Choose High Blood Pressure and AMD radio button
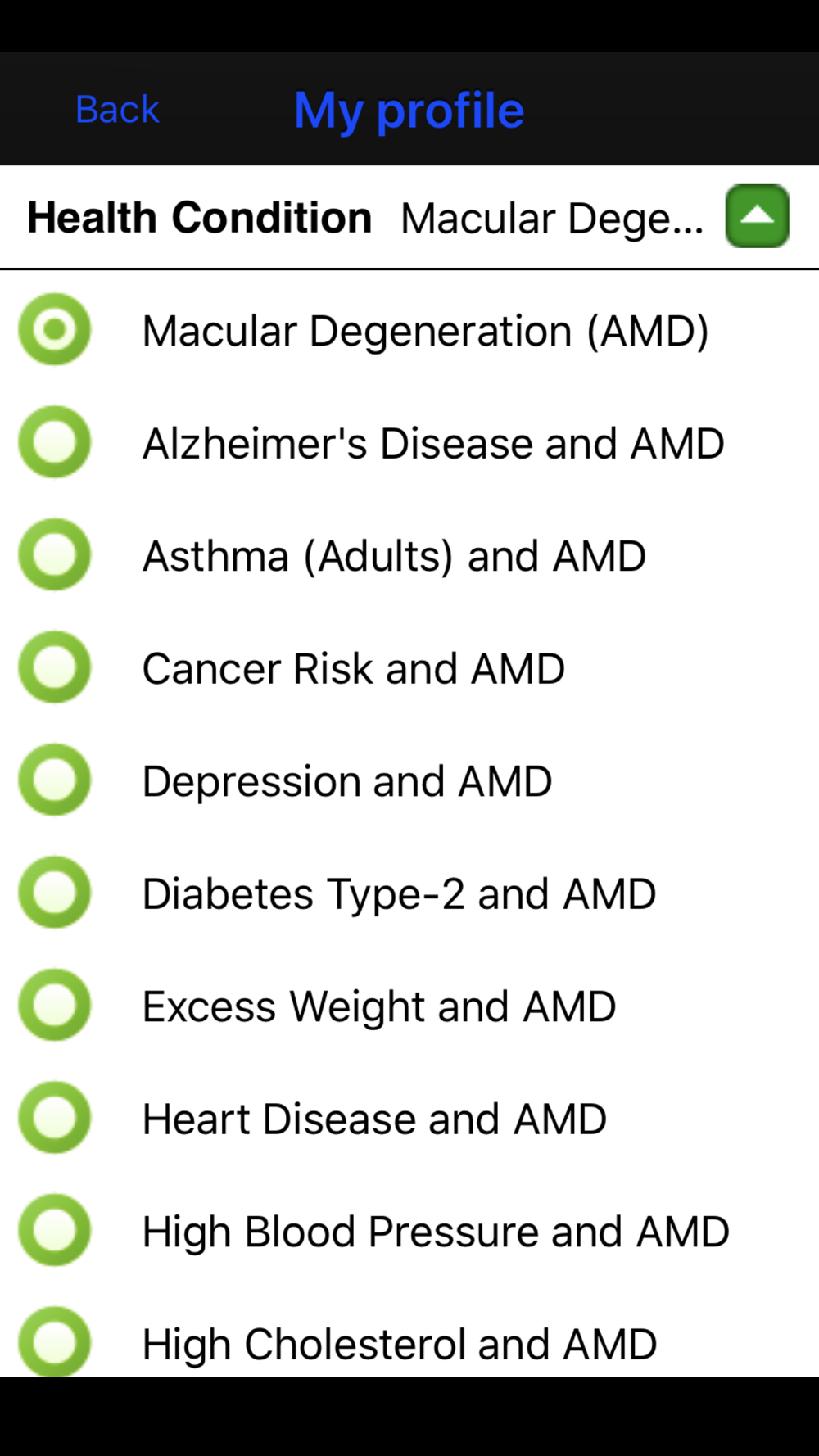The height and width of the screenshot is (1456, 819). 55,1230
